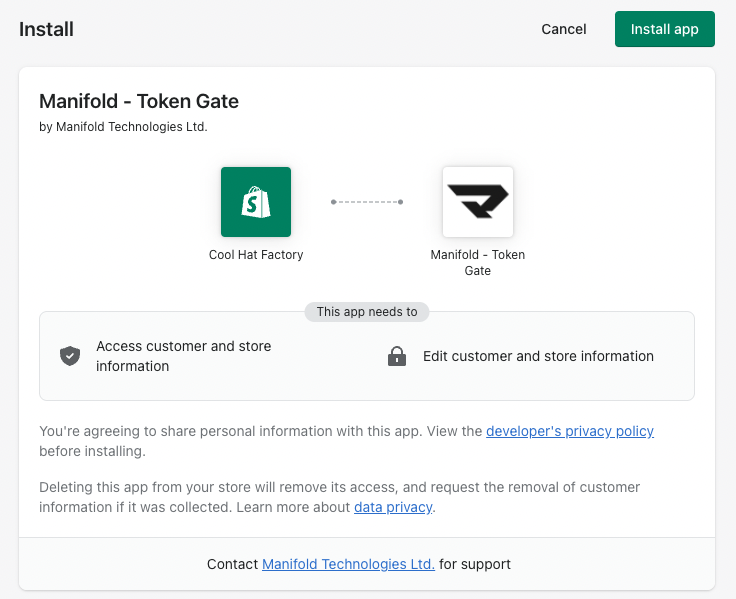Image resolution: width=736 pixels, height=599 pixels.
Task: Click the padlock icon
Action: click(x=397, y=356)
